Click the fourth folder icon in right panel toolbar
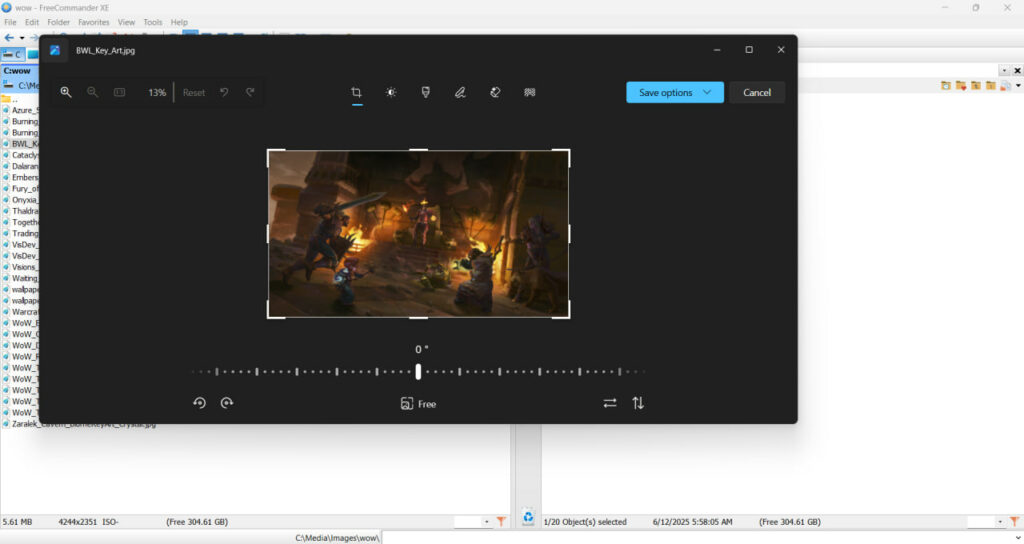The image size is (1024, 544). click(x=991, y=86)
